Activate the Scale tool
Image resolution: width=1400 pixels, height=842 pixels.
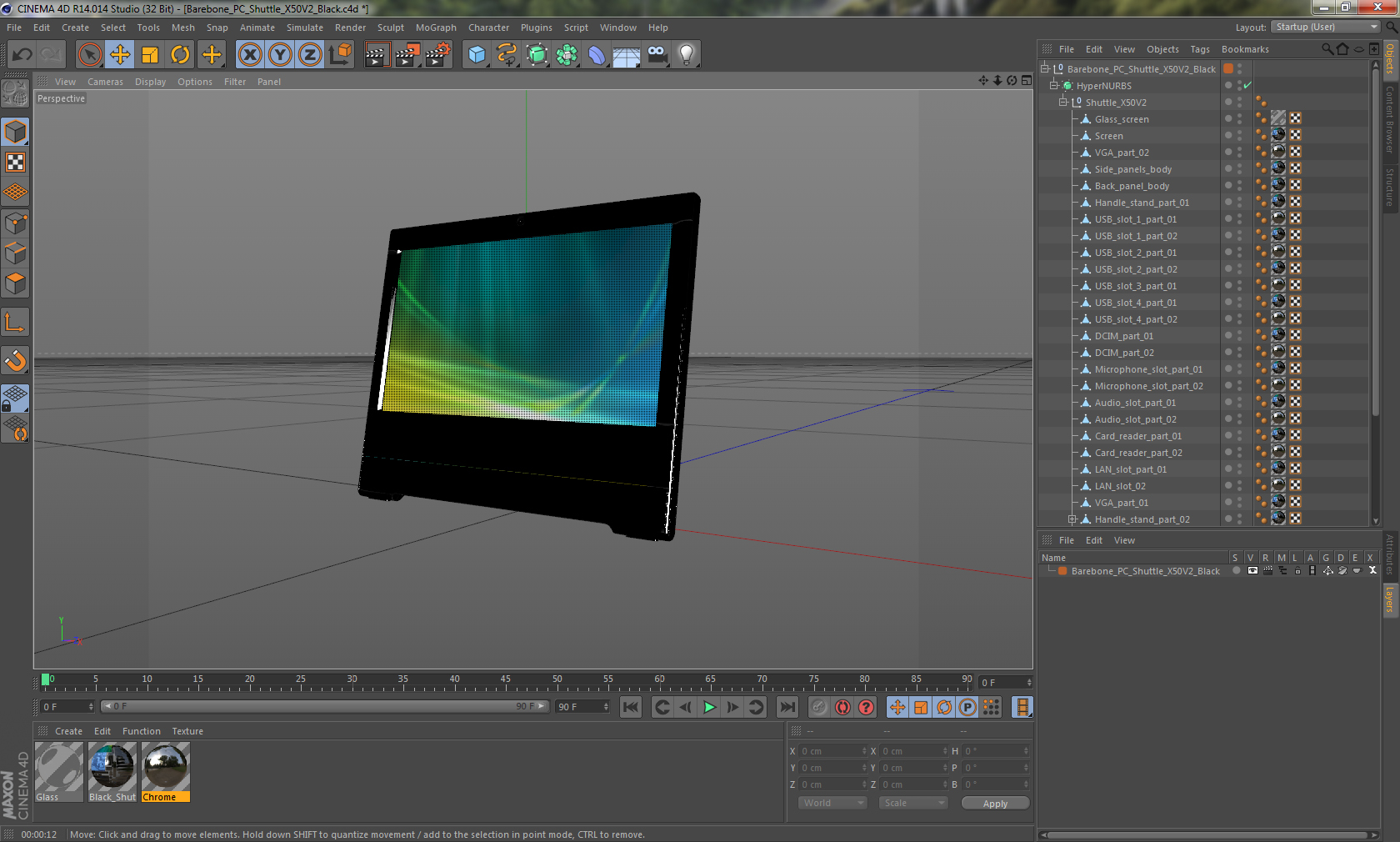150,55
